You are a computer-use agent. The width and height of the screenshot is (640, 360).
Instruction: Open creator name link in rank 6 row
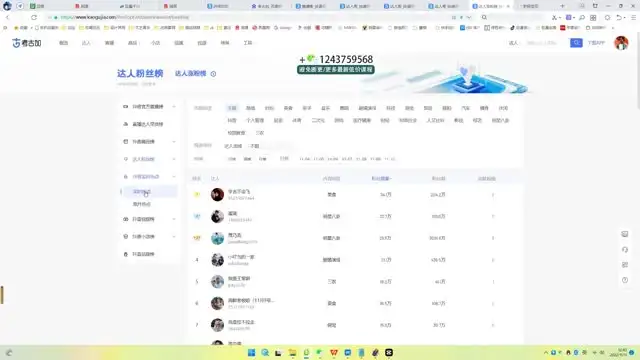[x=251, y=300]
